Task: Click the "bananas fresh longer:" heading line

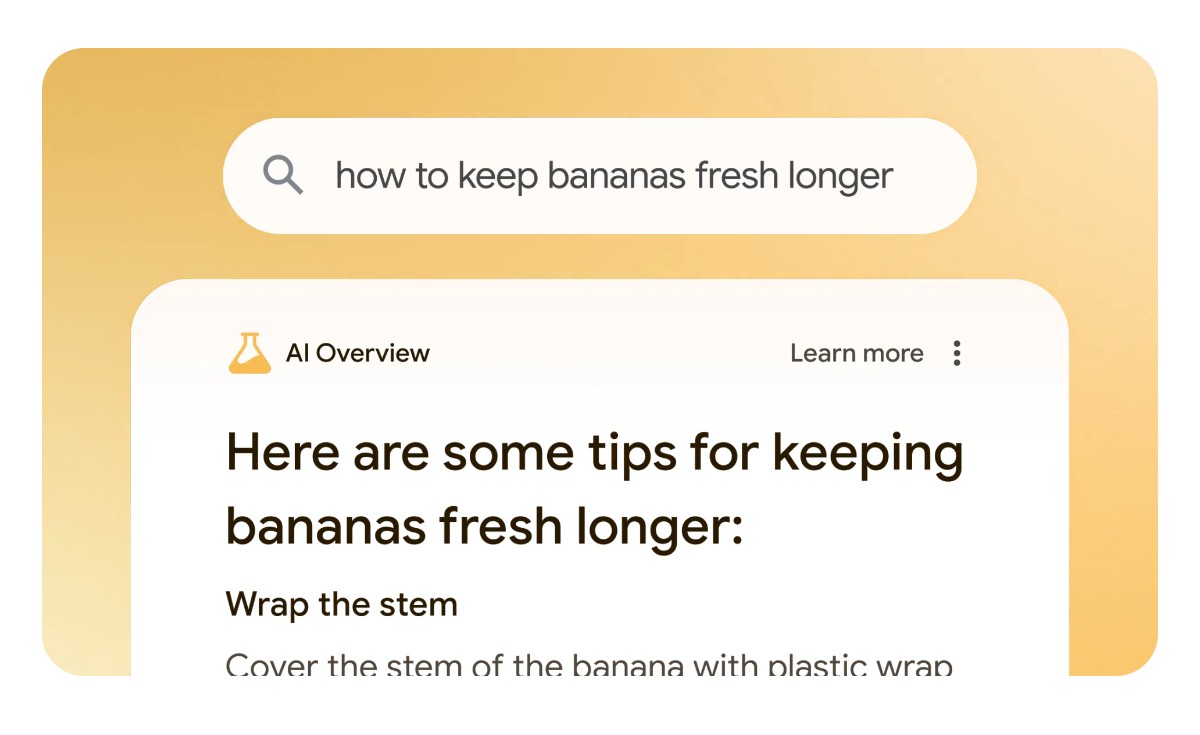Action: tap(484, 525)
